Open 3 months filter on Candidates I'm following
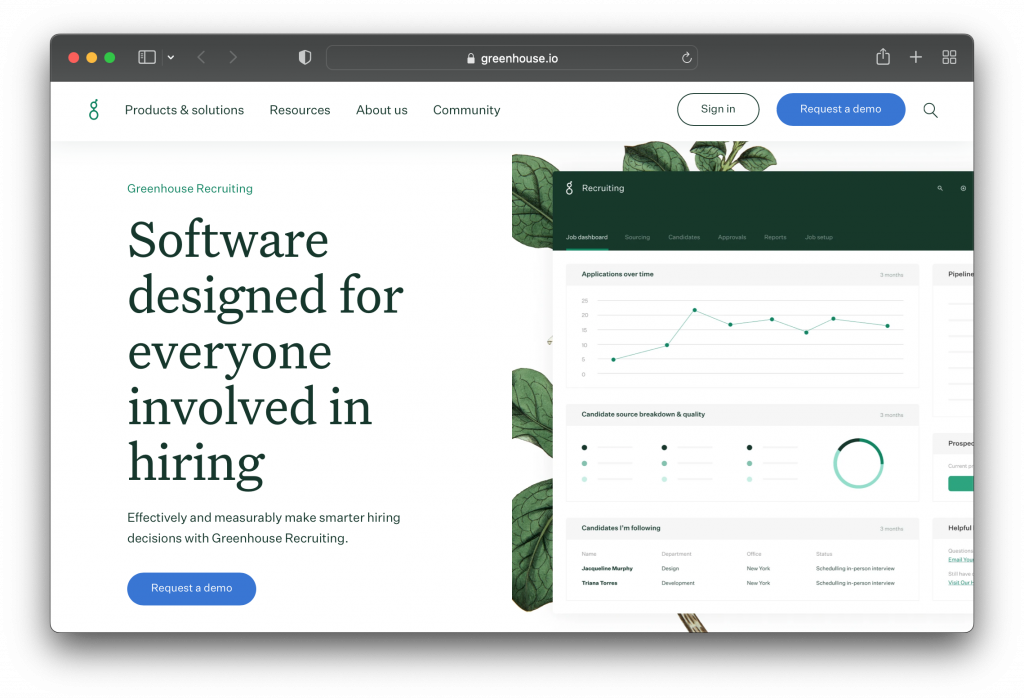The height and width of the screenshot is (699, 1024). tap(891, 528)
